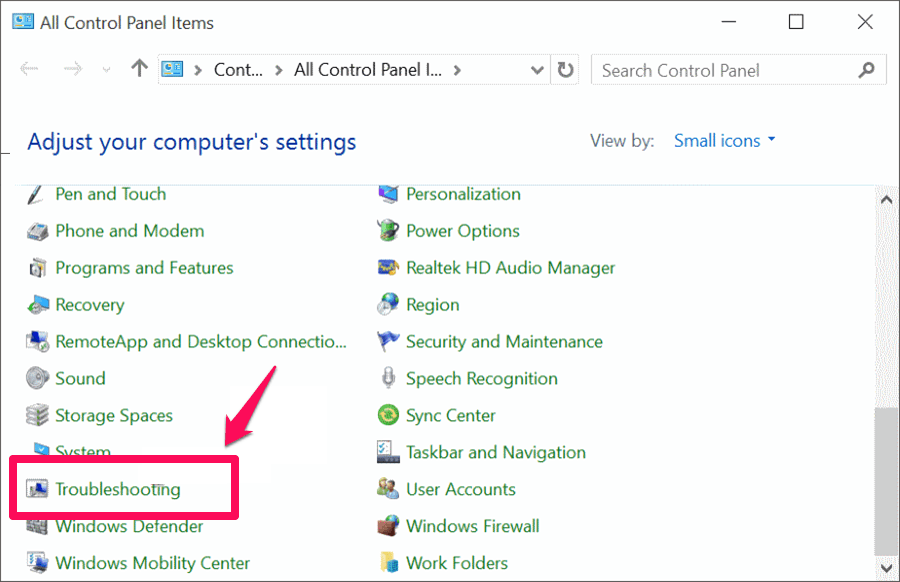Open Sound settings
This screenshot has height=582, width=900.
pyautogui.click(x=81, y=378)
